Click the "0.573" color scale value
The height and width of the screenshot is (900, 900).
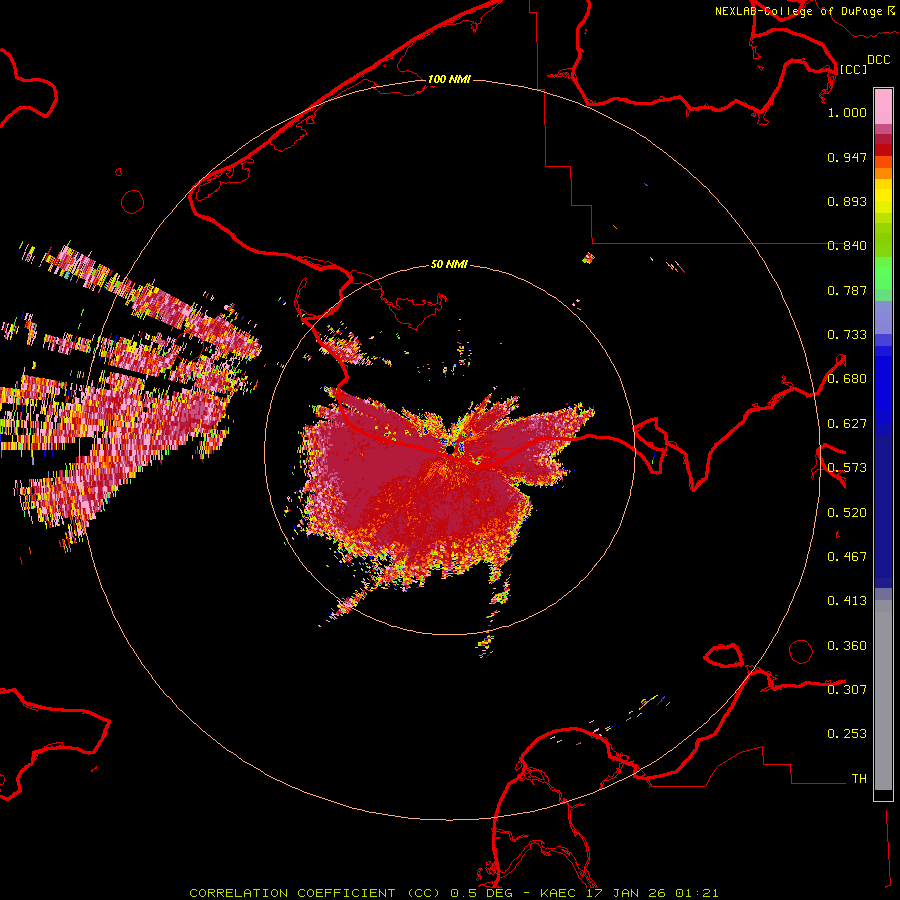pos(847,468)
